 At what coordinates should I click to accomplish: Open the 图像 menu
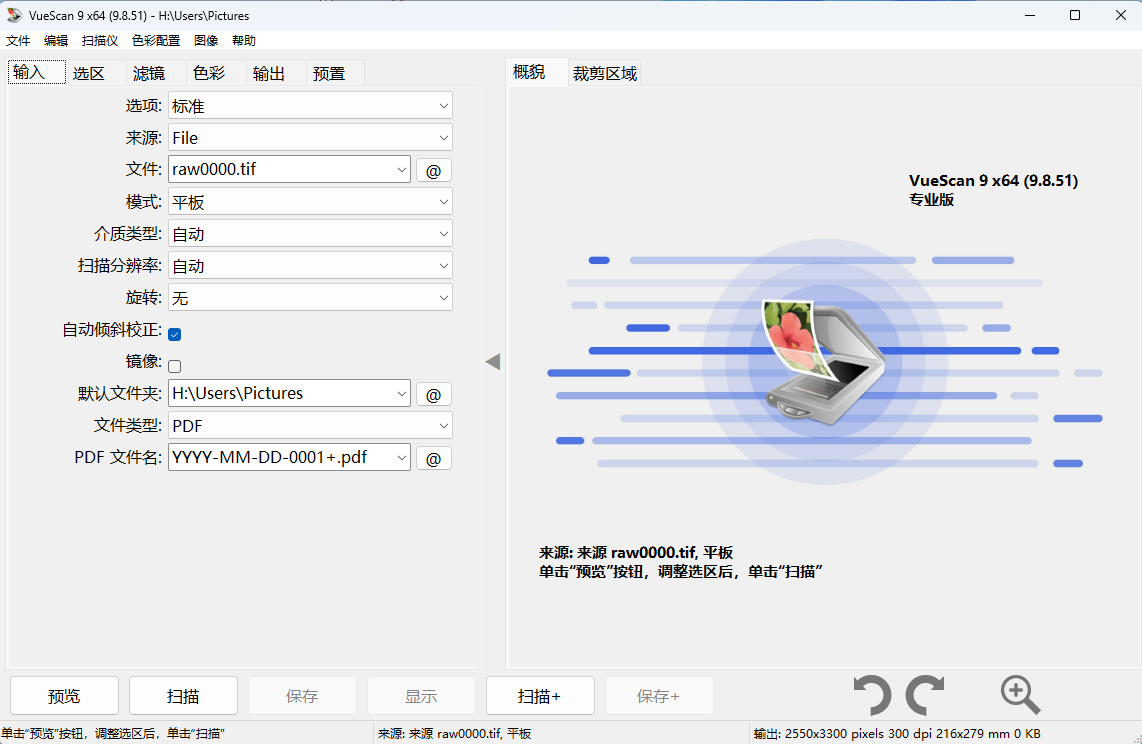click(206, 41)
